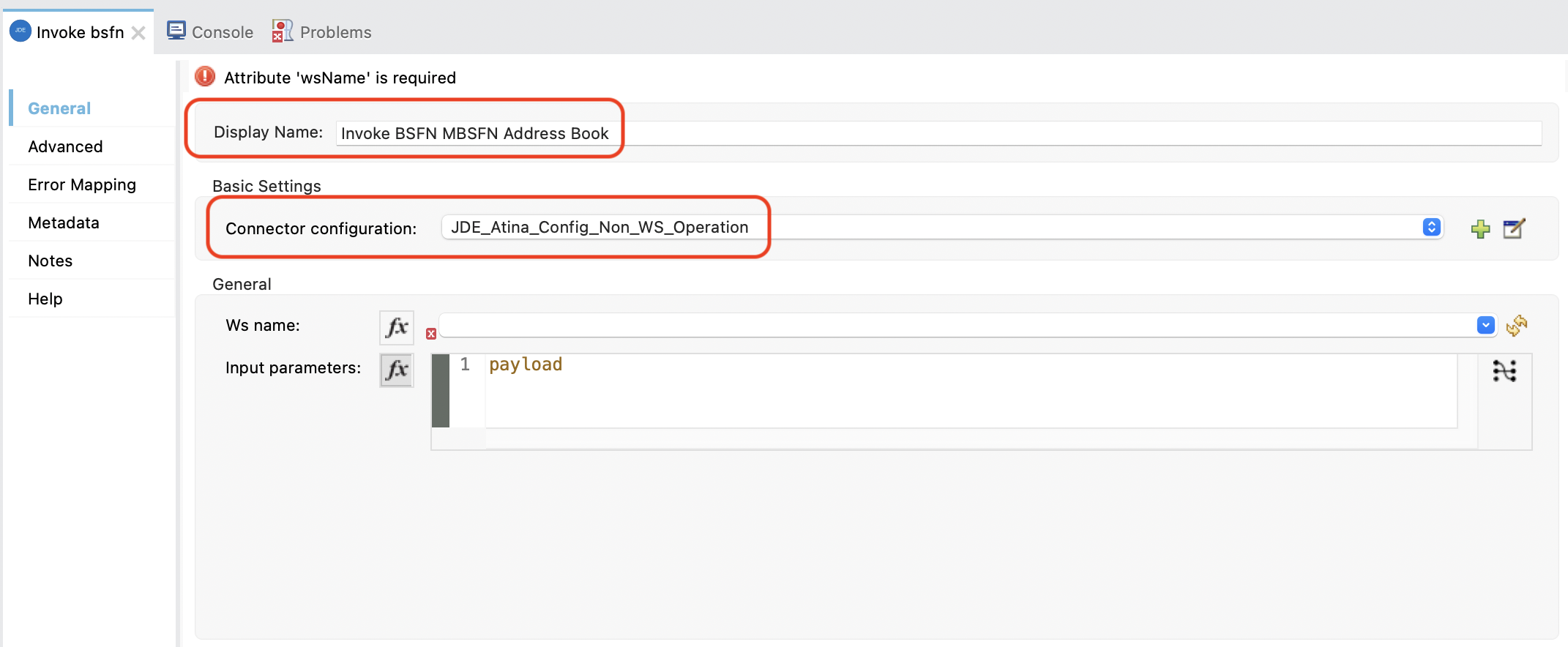Image resolution: width=1568 pixels, height=647 pixels.
Task: Switch to the Console tab
Action: tap(210, 32)
